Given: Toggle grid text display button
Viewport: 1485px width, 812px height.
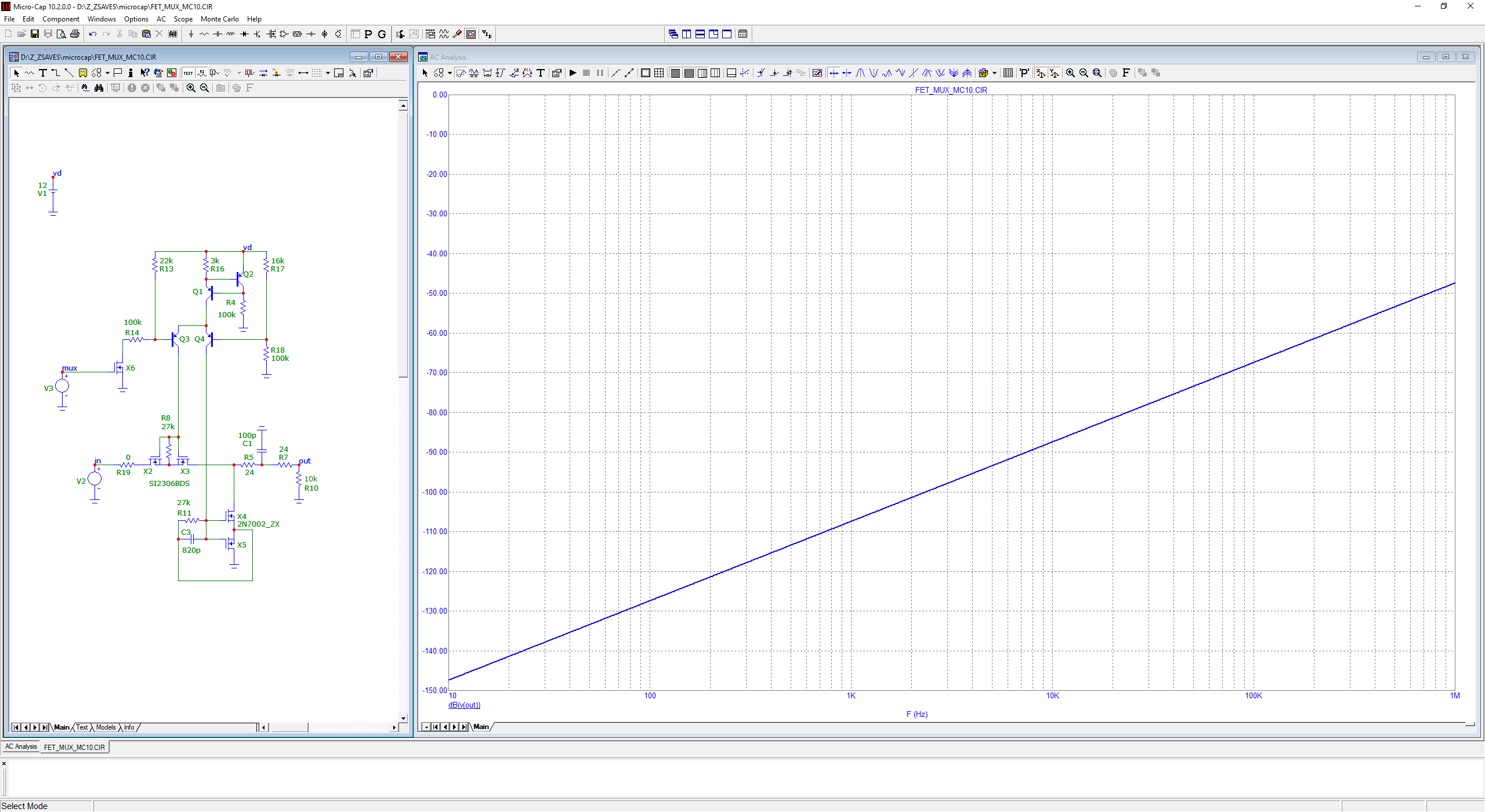Looking at the screenshot, I should click(x=188, y=73).
